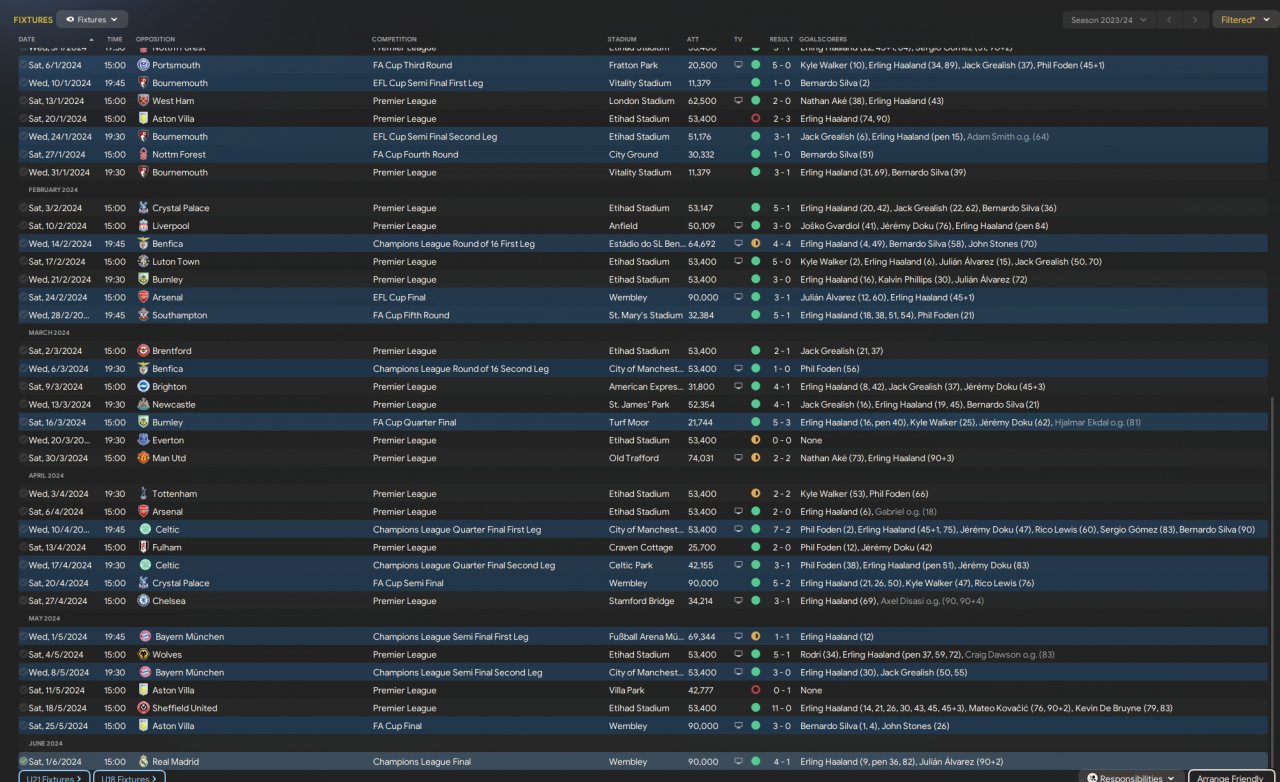Toggle the row selector for Sat, 30/3/2024
This screenshot has width=1280, height=782.
23,458
